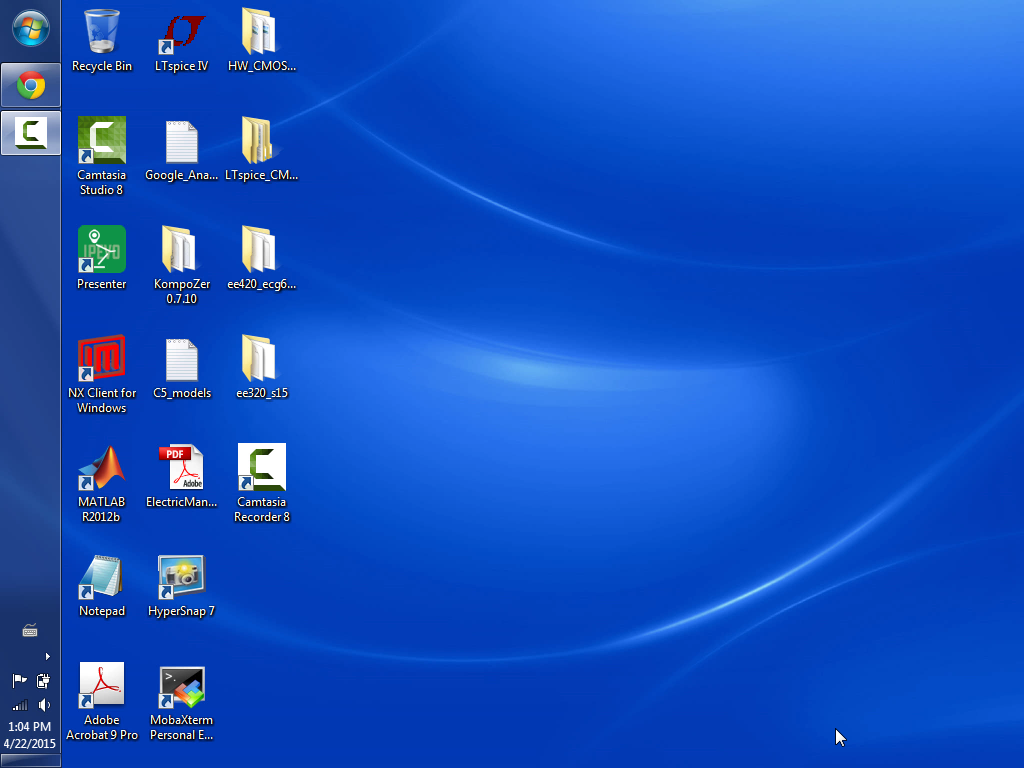
Task: Select the Adobe Acrobat 9 Pro icon
Action: tap(102, 687)
